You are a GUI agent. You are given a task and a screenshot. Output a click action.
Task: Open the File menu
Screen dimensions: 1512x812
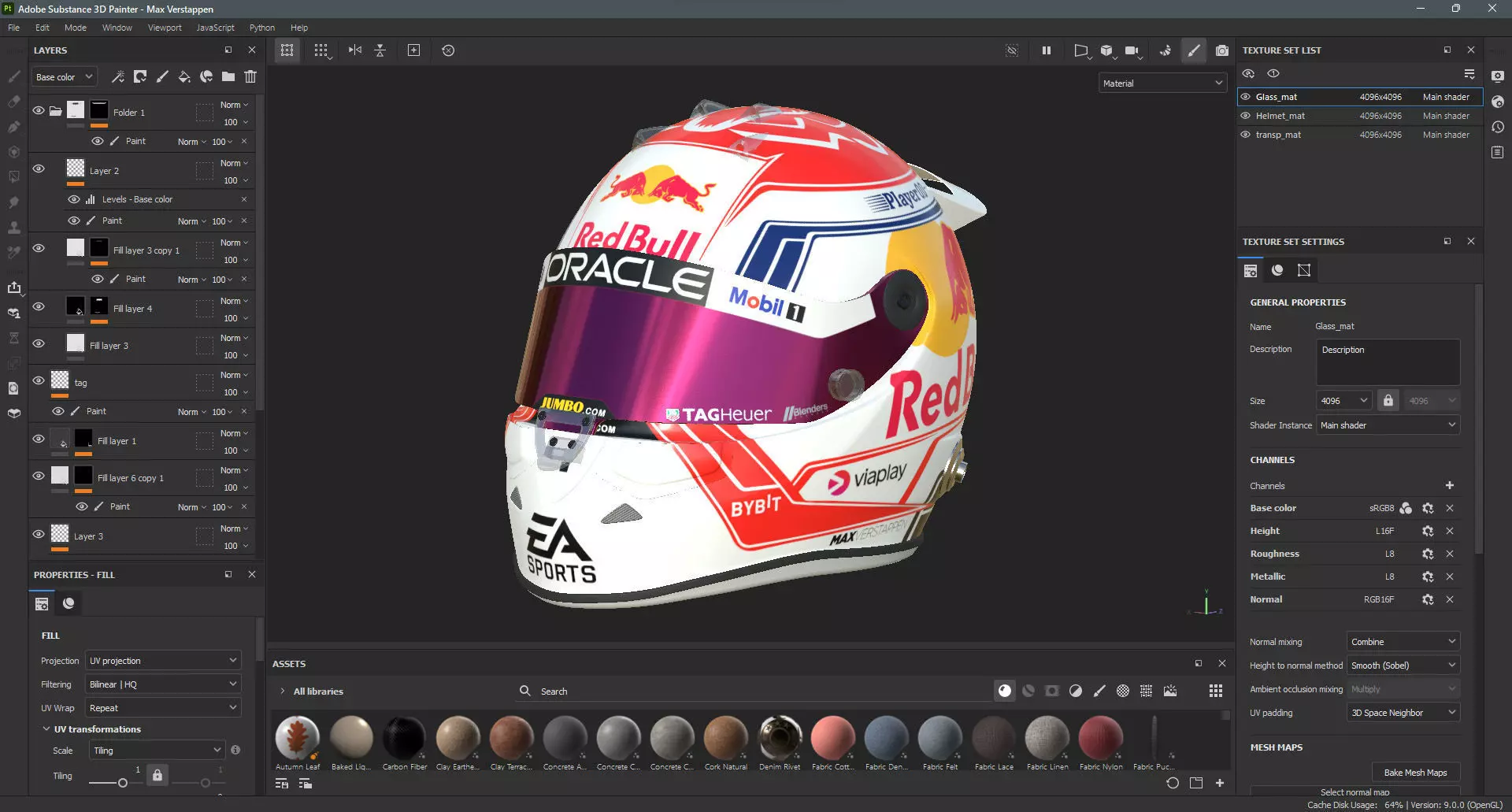click(x=14, y=28)
